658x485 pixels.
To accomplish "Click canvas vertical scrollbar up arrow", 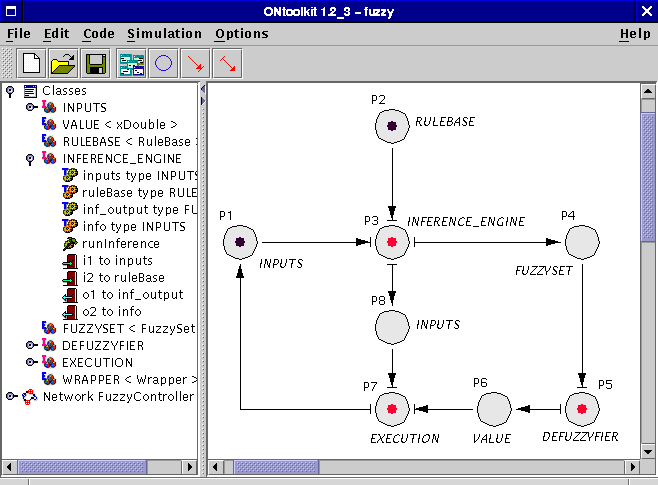I will pos(648,91).
